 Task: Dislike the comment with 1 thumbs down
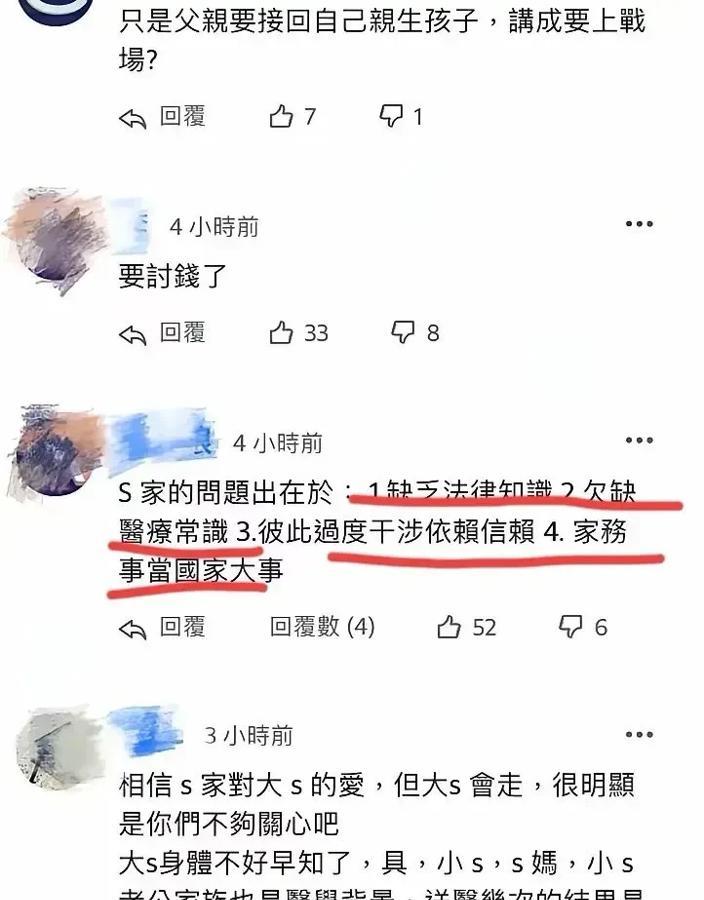point(391,116)
